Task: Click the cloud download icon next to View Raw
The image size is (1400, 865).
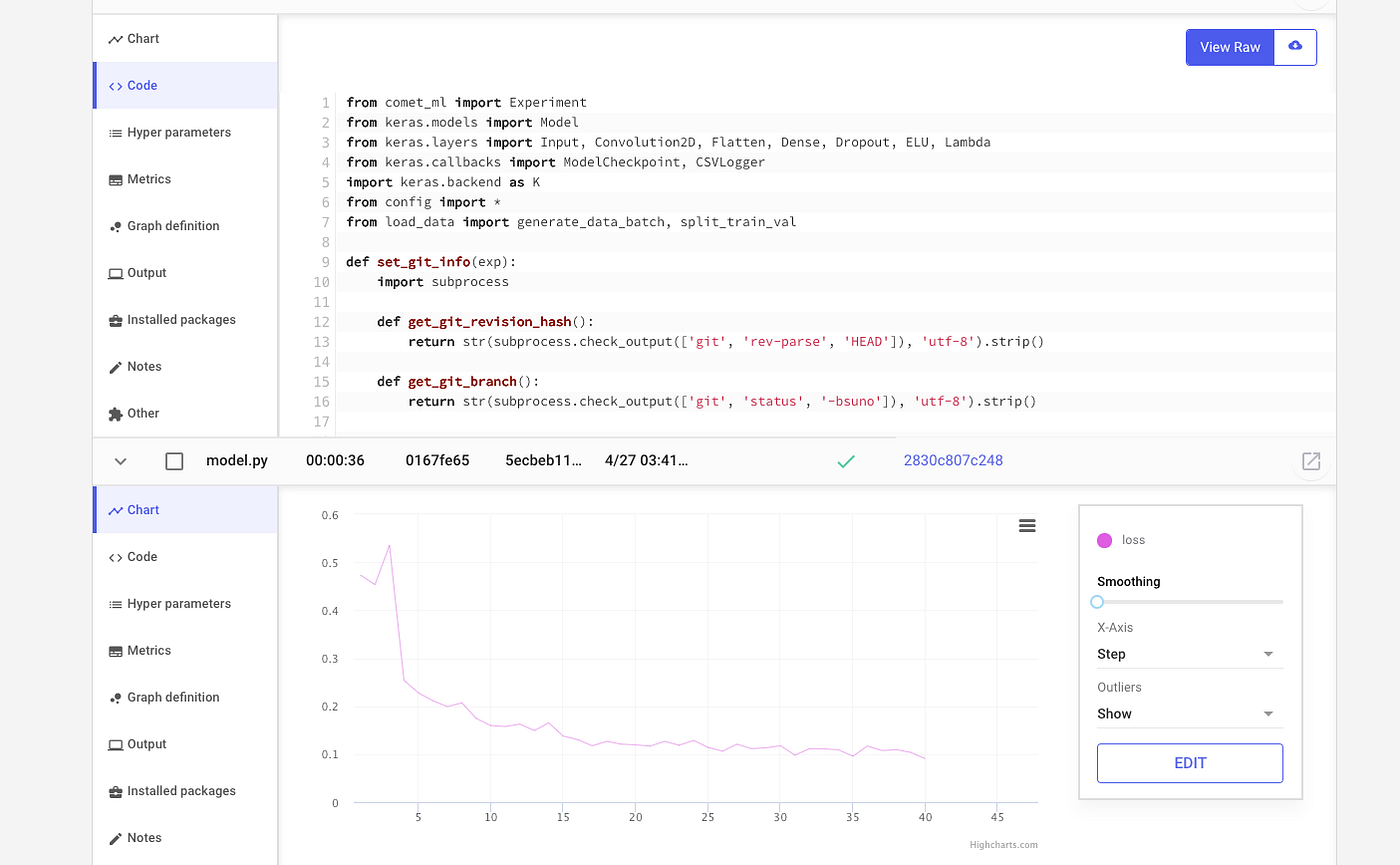Action: coord(1296,47)
